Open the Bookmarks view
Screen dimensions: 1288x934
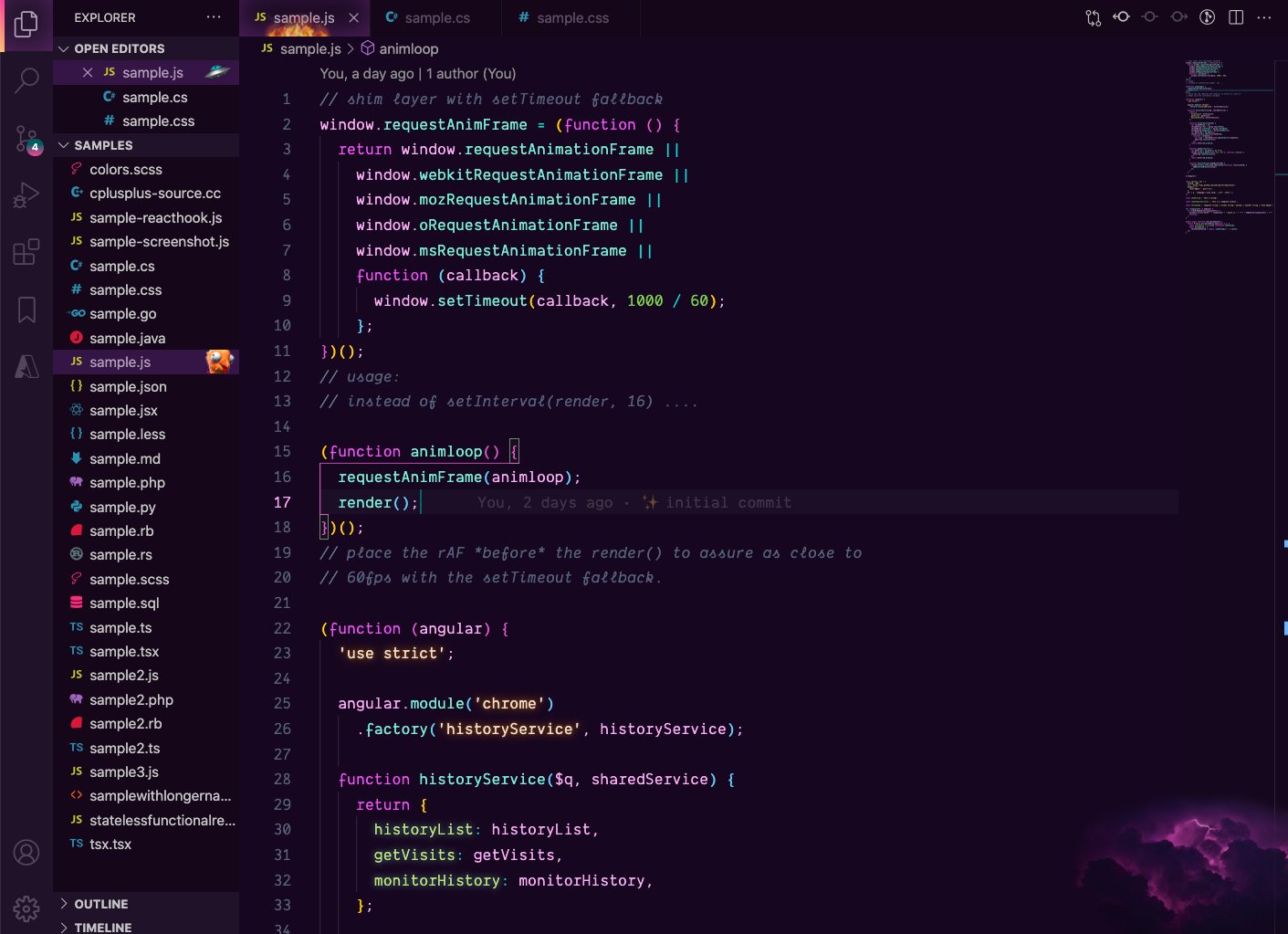(x=26, y=310)
